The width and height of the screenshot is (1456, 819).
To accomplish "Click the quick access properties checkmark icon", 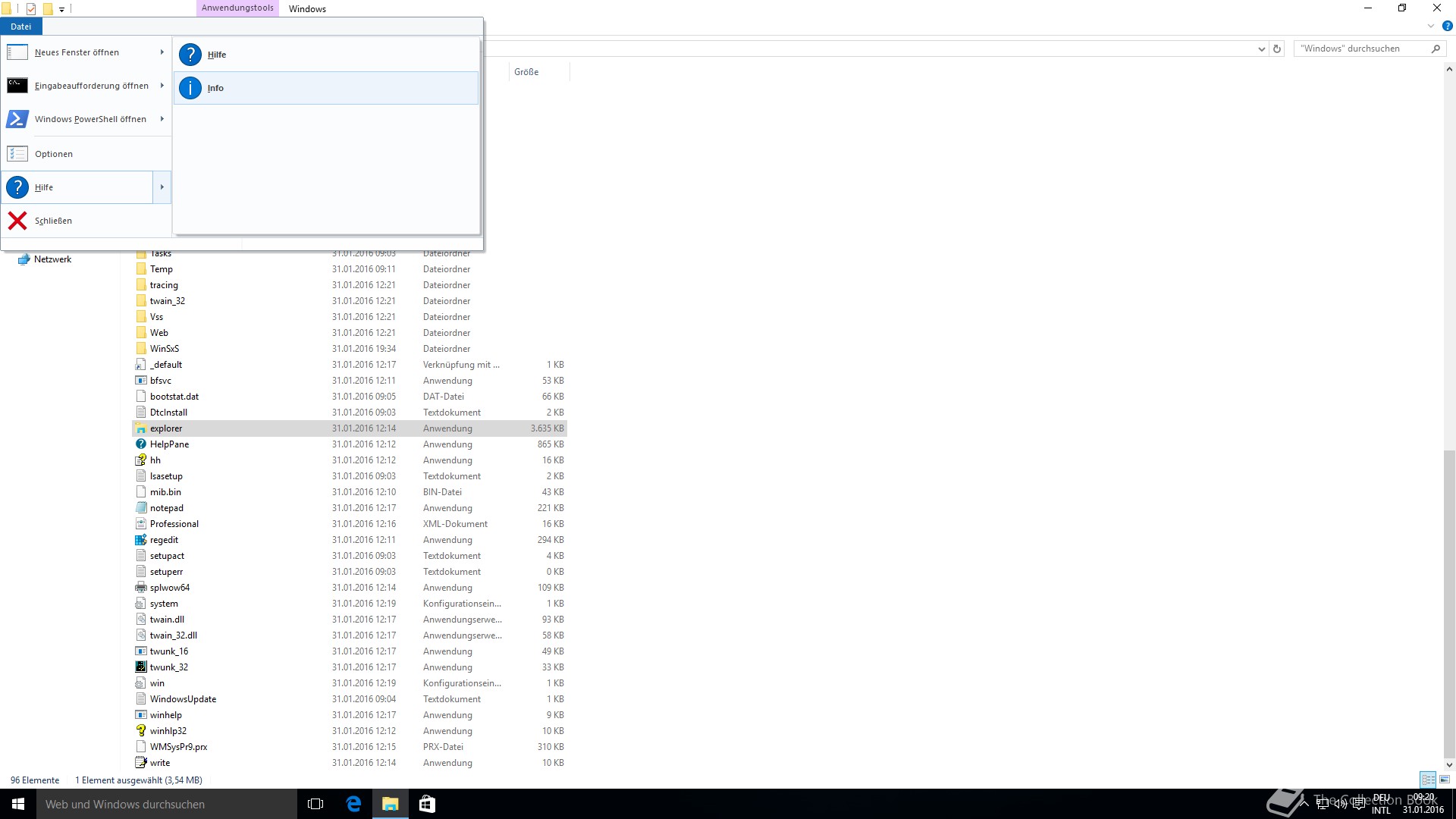I will pyautogui.click(x=31, y=9).
